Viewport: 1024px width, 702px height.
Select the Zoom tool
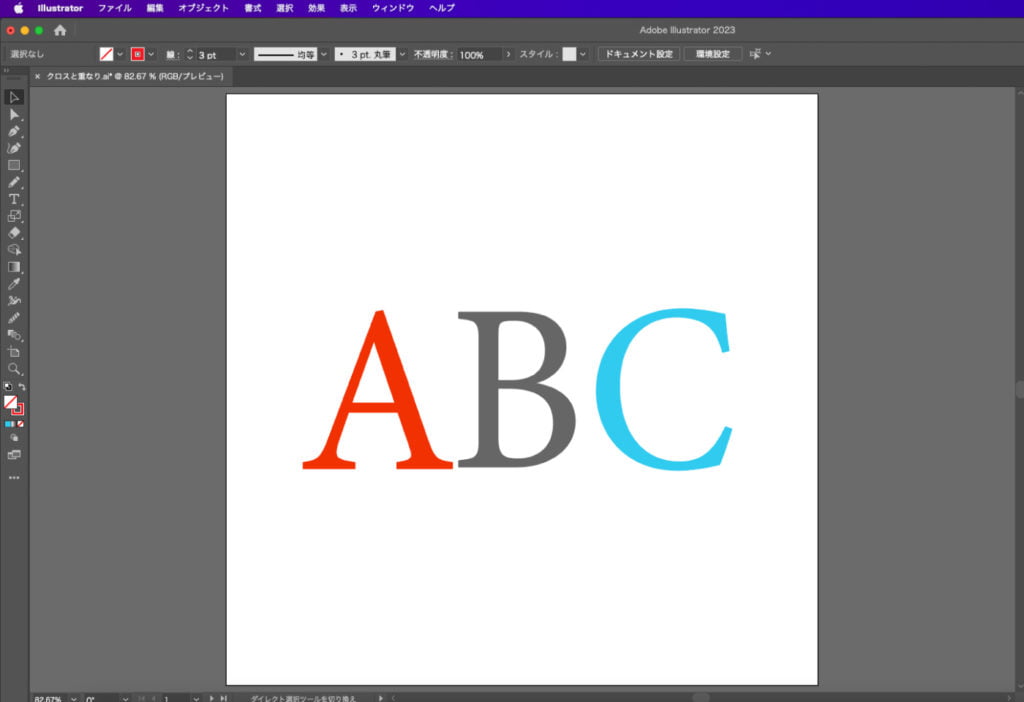[x=14, y=369]
